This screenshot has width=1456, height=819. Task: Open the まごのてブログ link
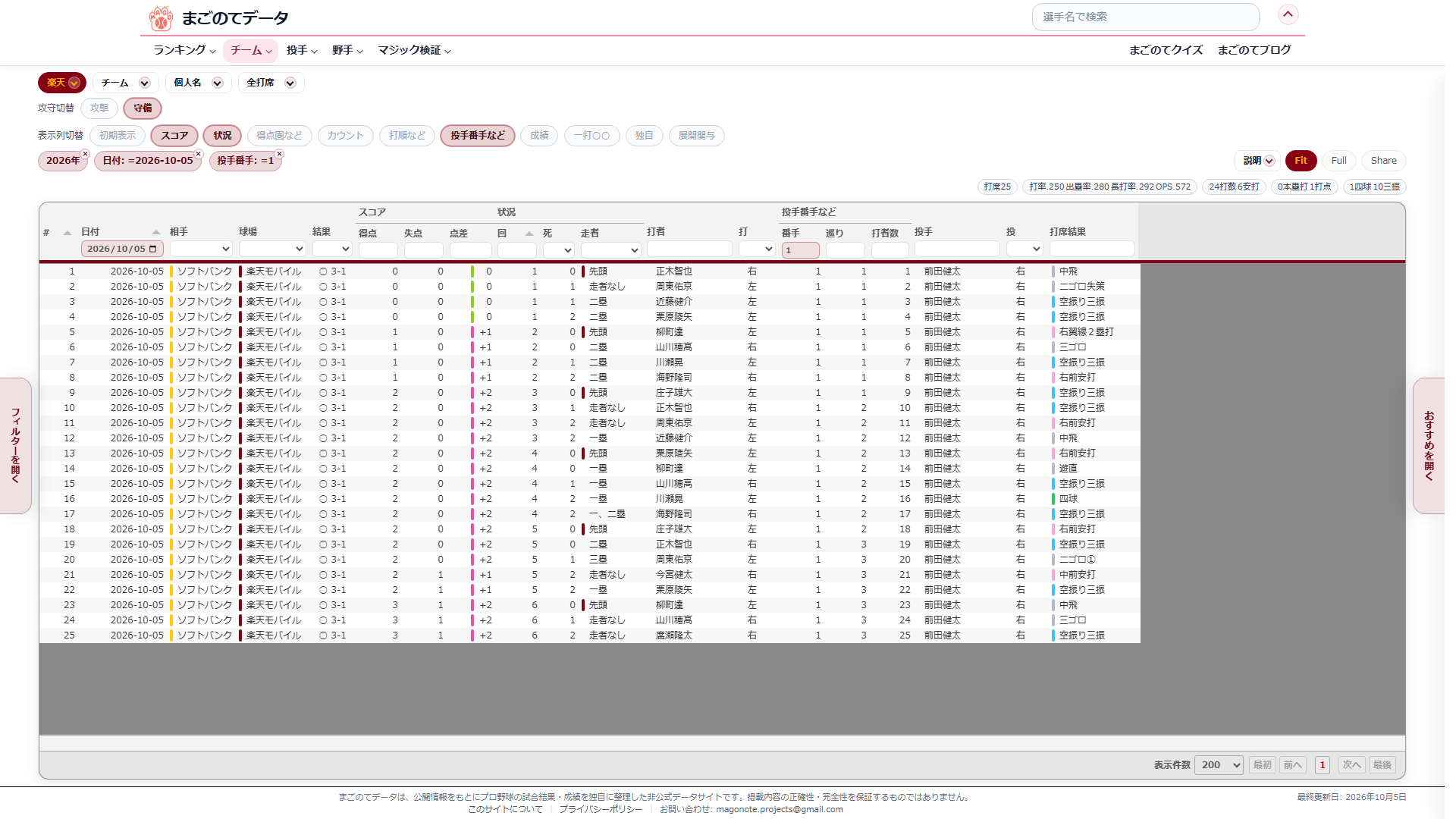point(1254,50)
